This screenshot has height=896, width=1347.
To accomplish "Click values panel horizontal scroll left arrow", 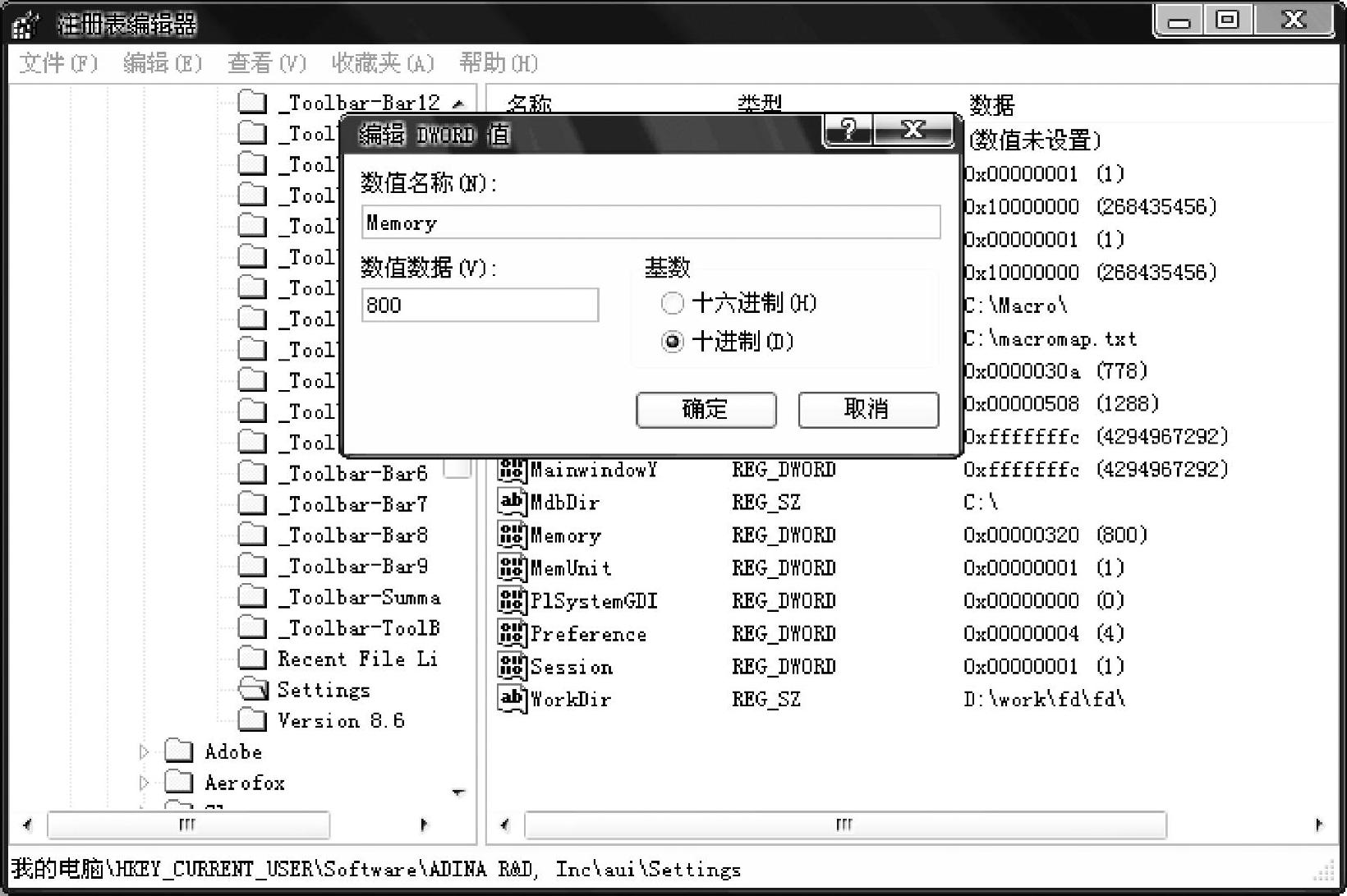I will coord(504,825).
